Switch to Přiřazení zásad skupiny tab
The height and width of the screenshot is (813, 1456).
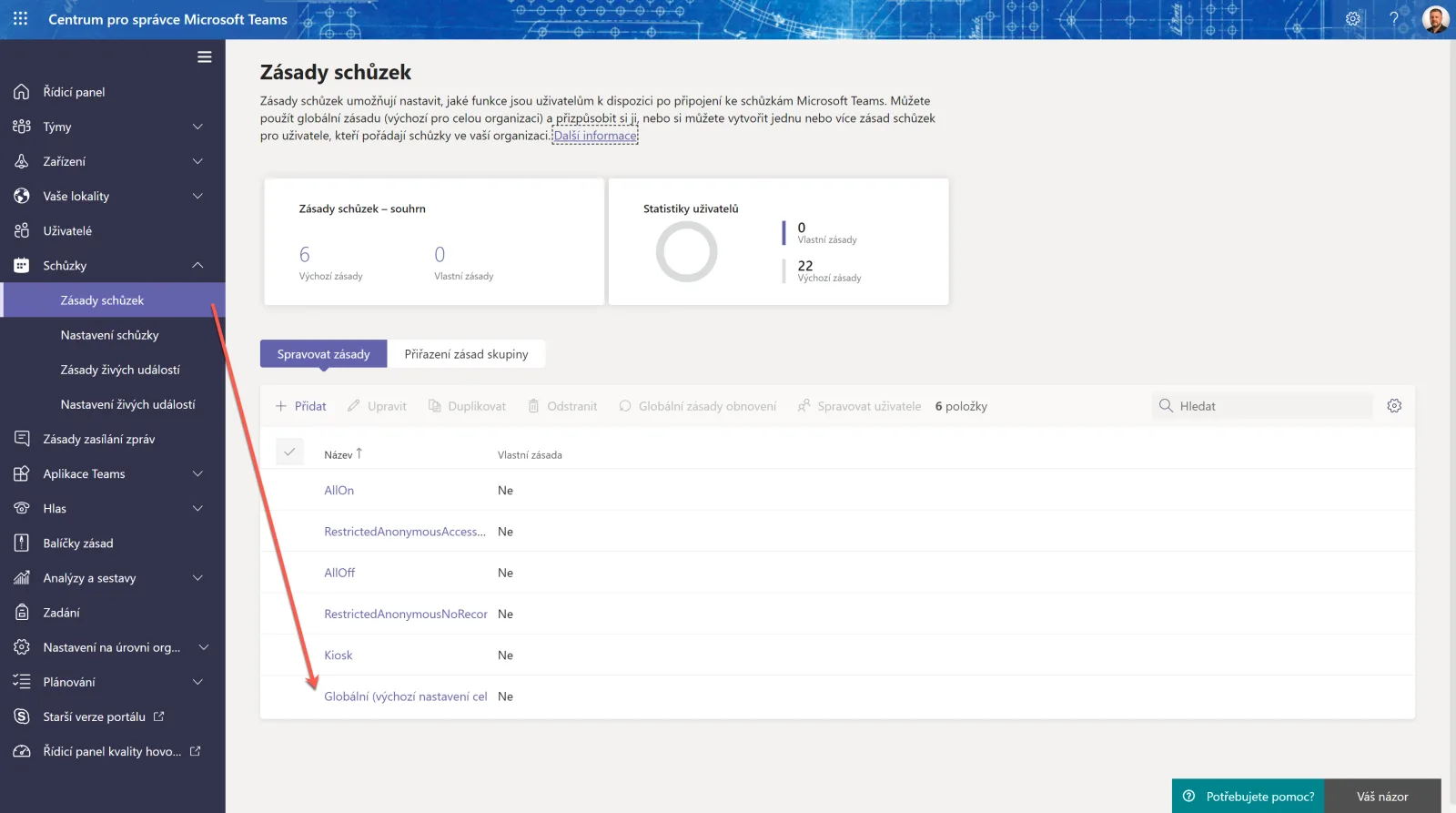466,354
